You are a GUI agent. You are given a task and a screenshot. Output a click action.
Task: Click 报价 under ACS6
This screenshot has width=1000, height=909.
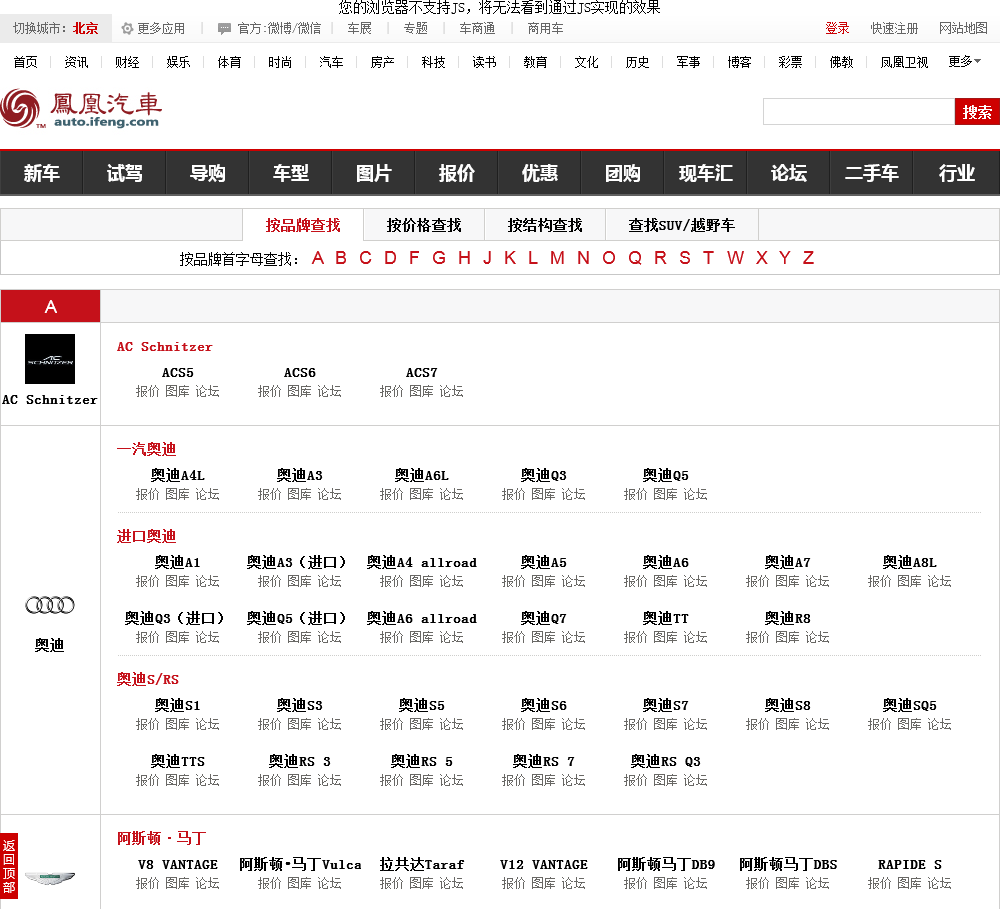(269, 391)
